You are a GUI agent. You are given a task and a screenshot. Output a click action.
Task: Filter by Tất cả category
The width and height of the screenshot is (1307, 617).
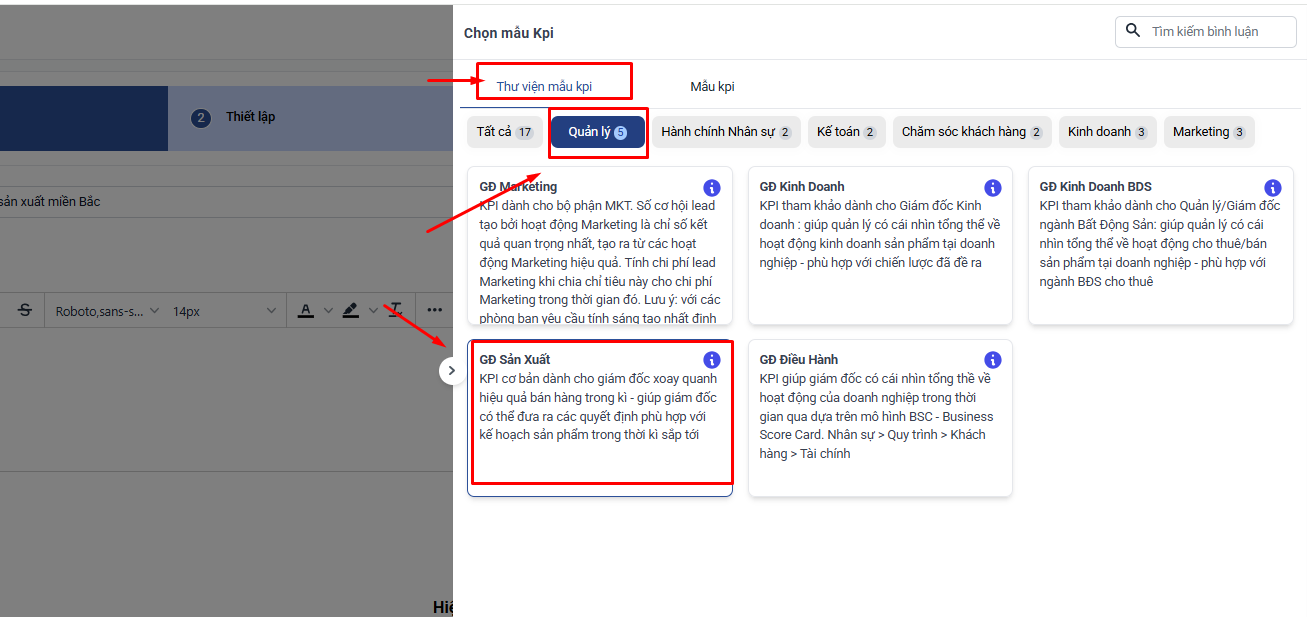(505, 132)
